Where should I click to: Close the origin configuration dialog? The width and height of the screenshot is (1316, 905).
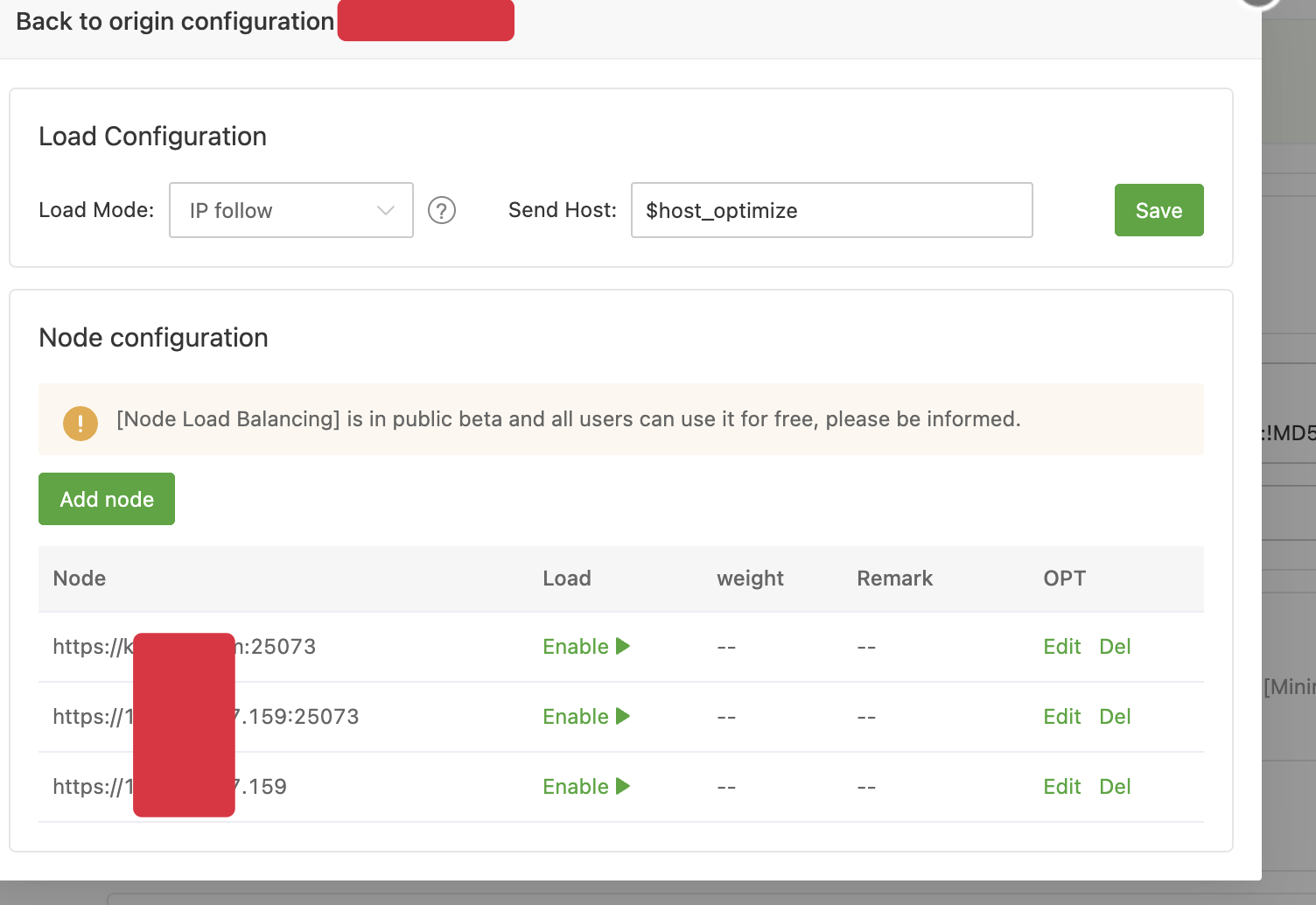click(x=1260, y=3)
